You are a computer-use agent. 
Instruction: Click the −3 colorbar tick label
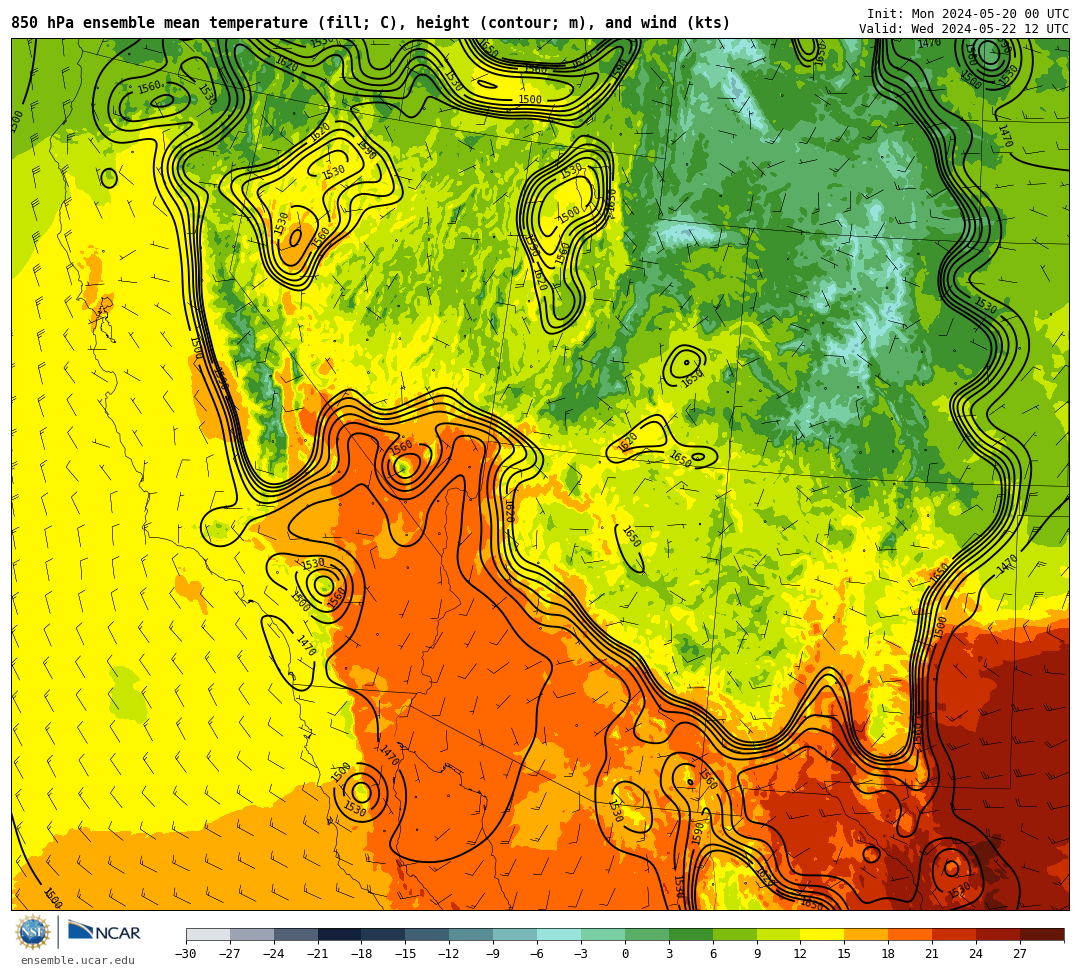tap(581, 954)
